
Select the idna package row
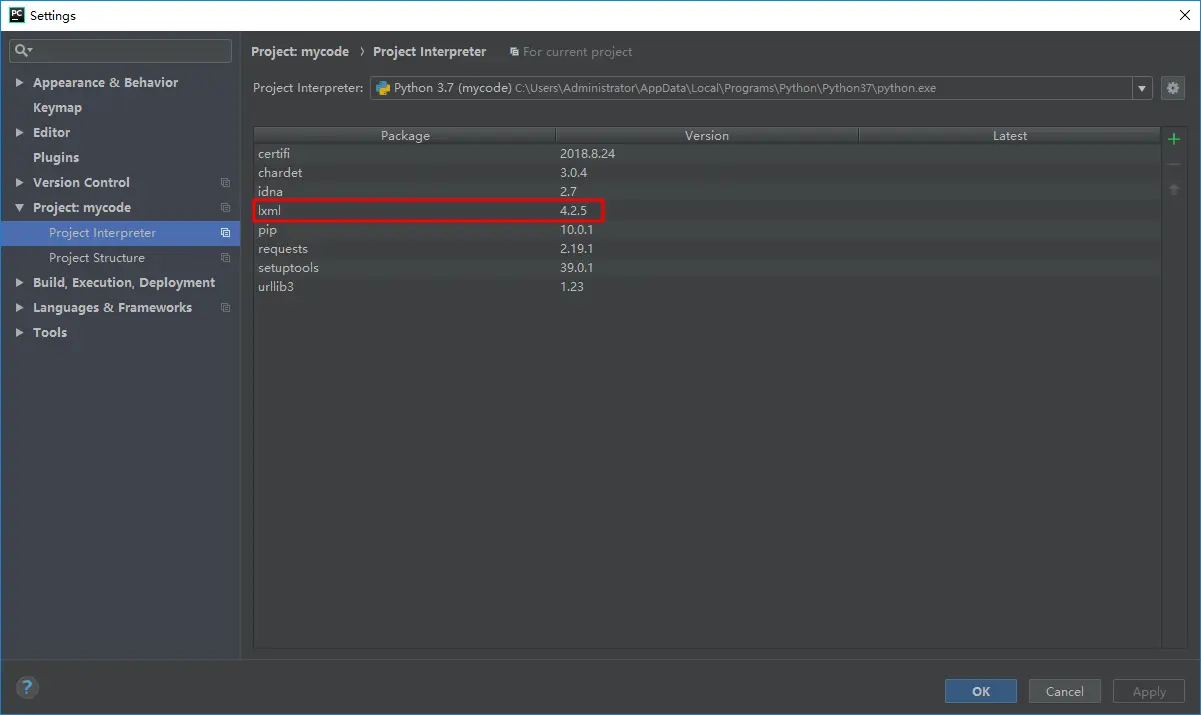point(707,192)
